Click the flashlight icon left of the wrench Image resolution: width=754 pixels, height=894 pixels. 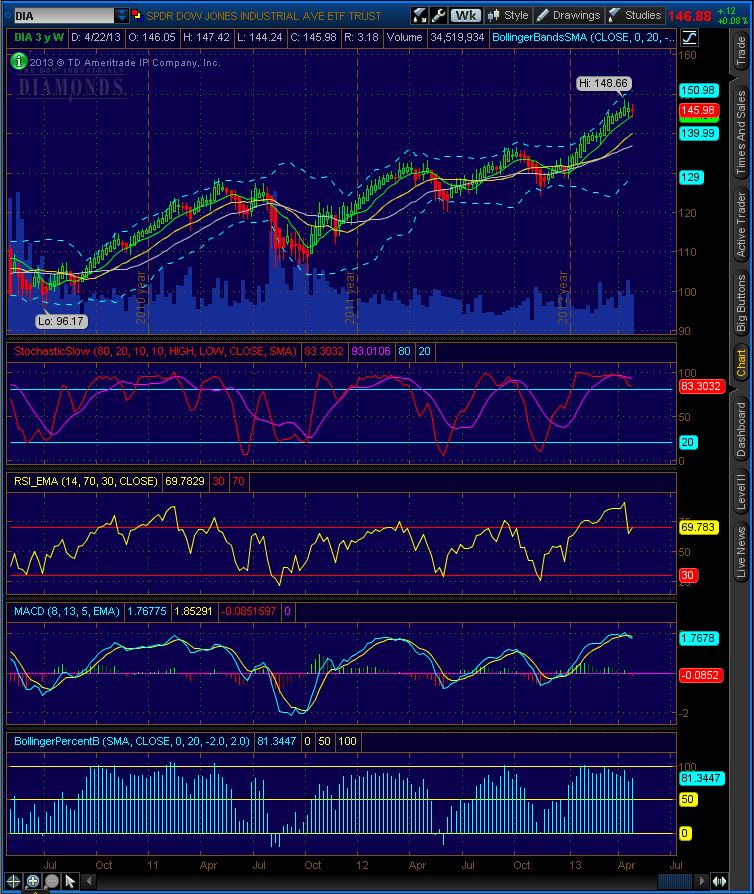pos(420,15)
